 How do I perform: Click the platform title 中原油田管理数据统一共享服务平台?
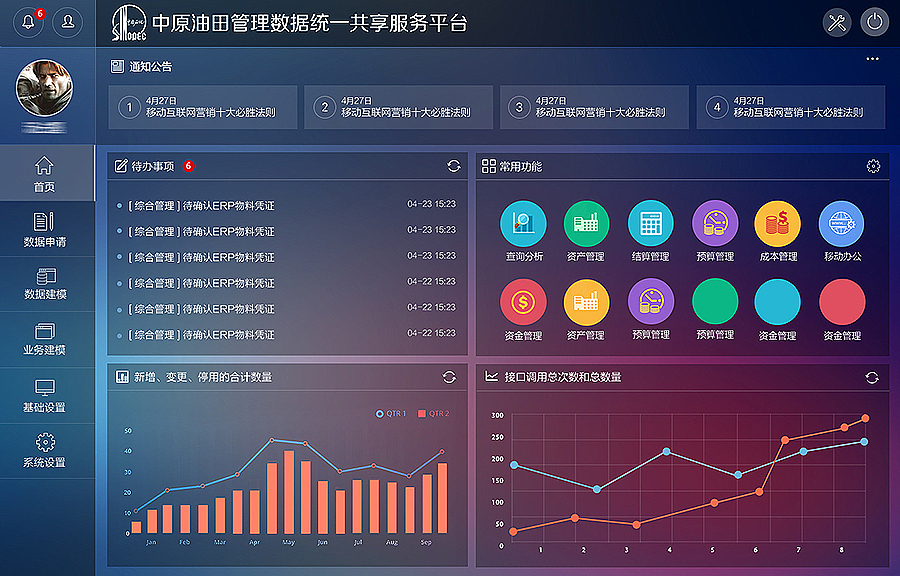click(310, 24)
